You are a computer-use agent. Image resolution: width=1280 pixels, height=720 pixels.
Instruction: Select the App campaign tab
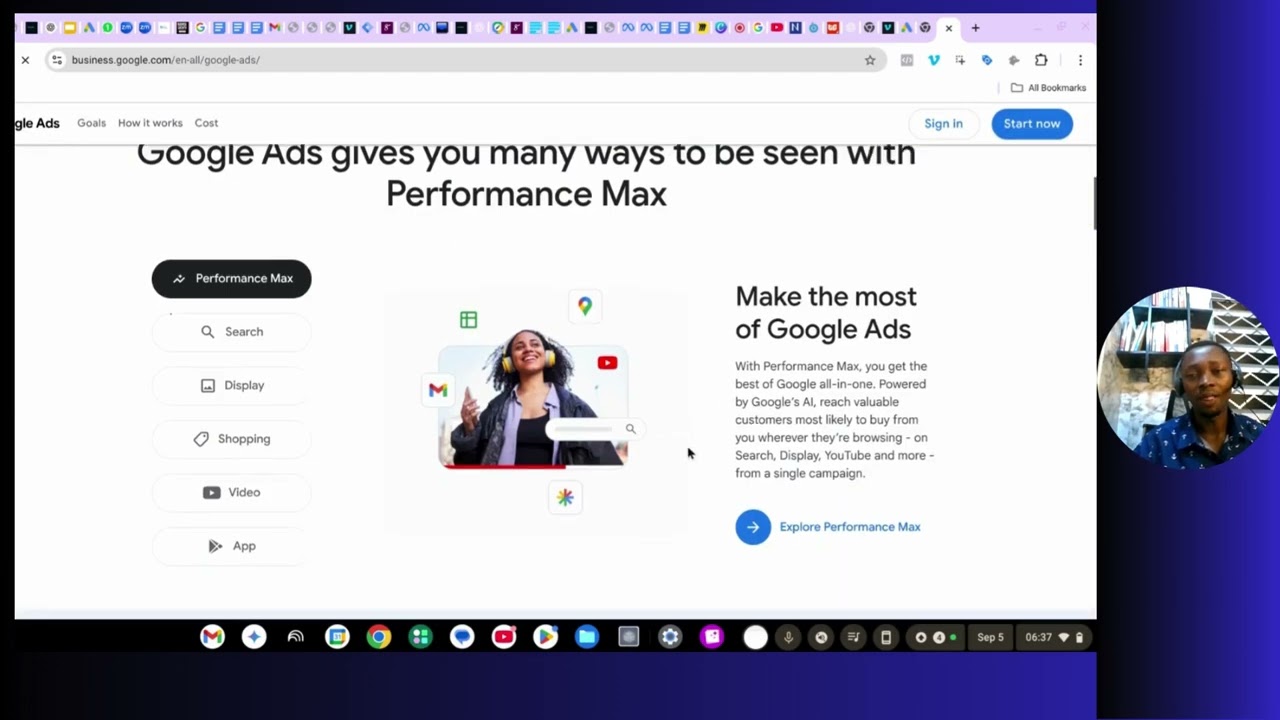coord(231,546)
